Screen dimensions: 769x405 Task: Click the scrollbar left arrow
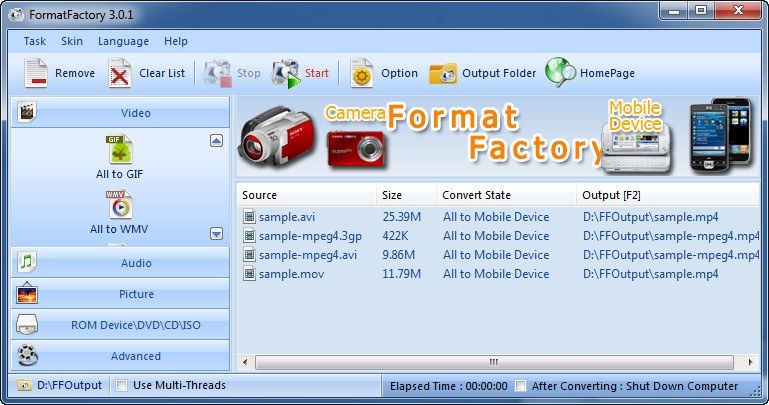click(245, 362)
